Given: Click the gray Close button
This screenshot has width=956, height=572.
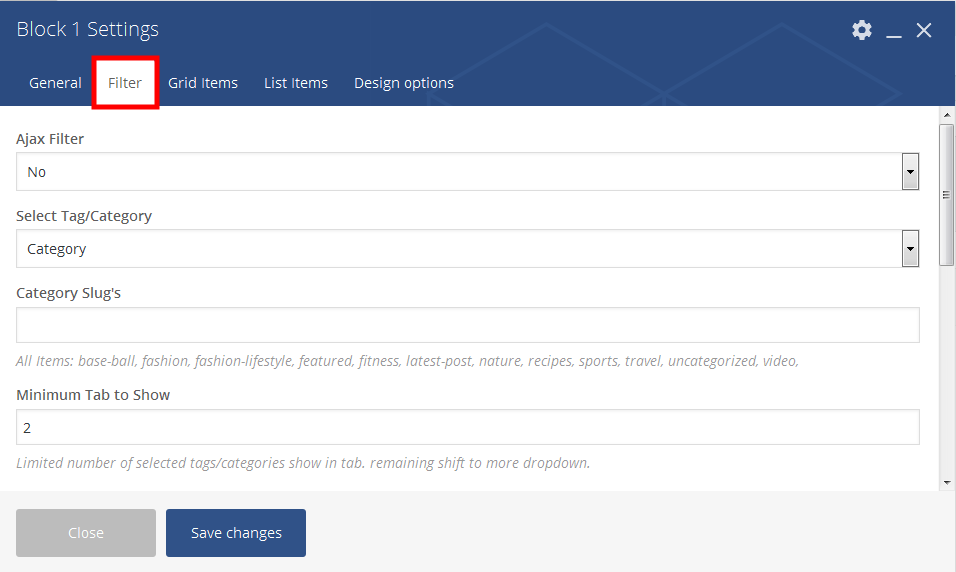Looking at the screenshot, I should [86, 533].
